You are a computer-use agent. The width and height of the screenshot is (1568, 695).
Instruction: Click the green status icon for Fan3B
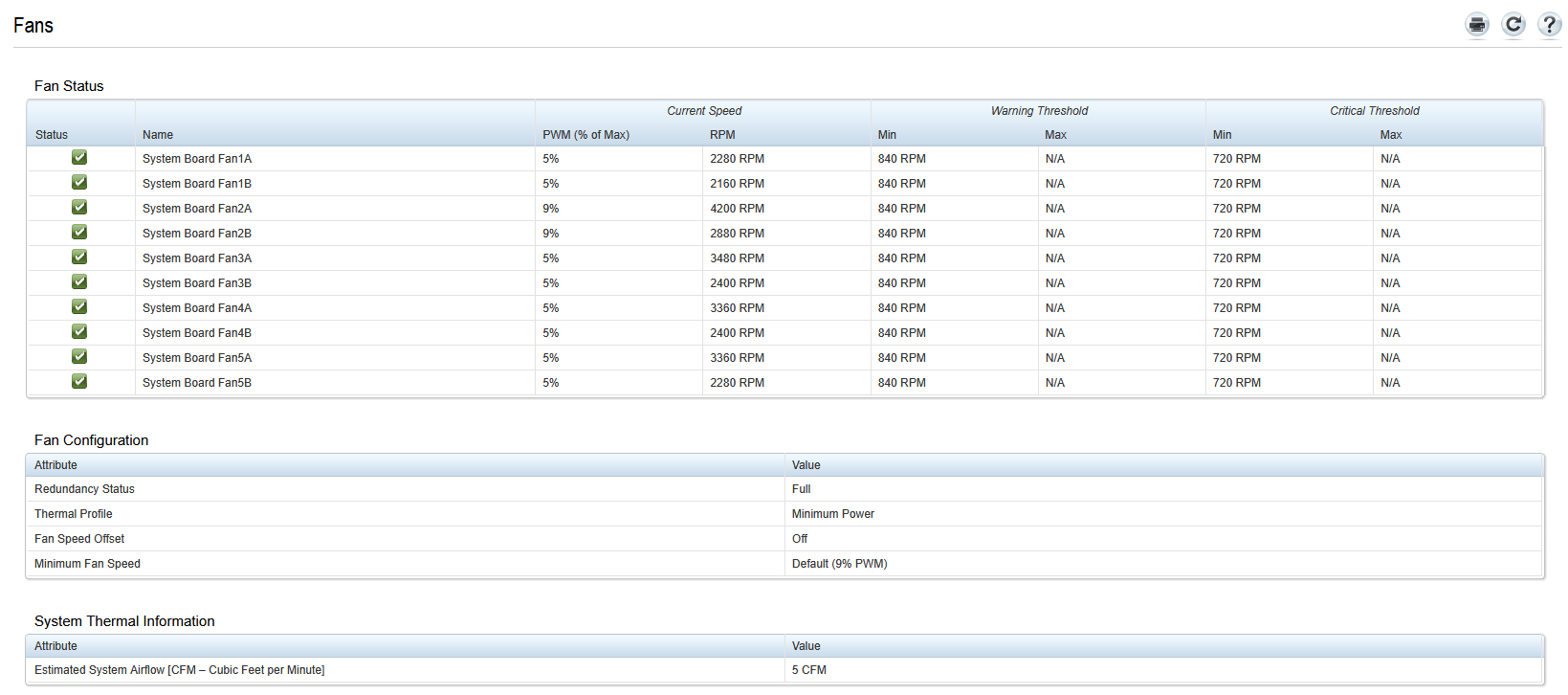(x=79, y=282)
